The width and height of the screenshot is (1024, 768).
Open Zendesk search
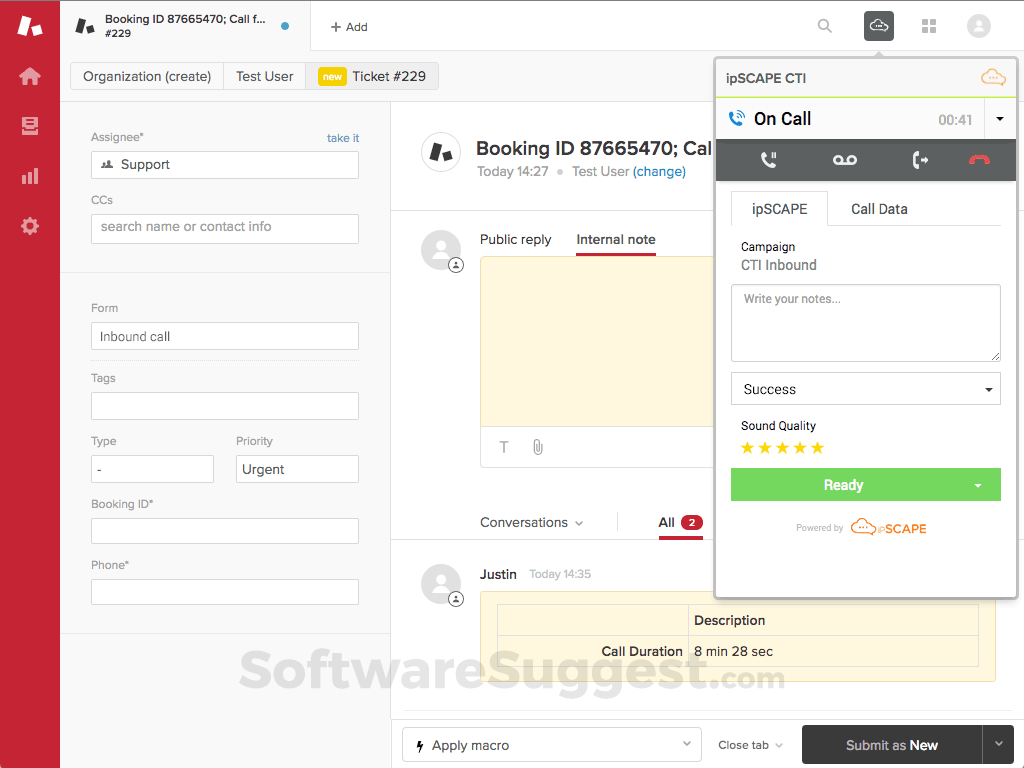[824, 26]
